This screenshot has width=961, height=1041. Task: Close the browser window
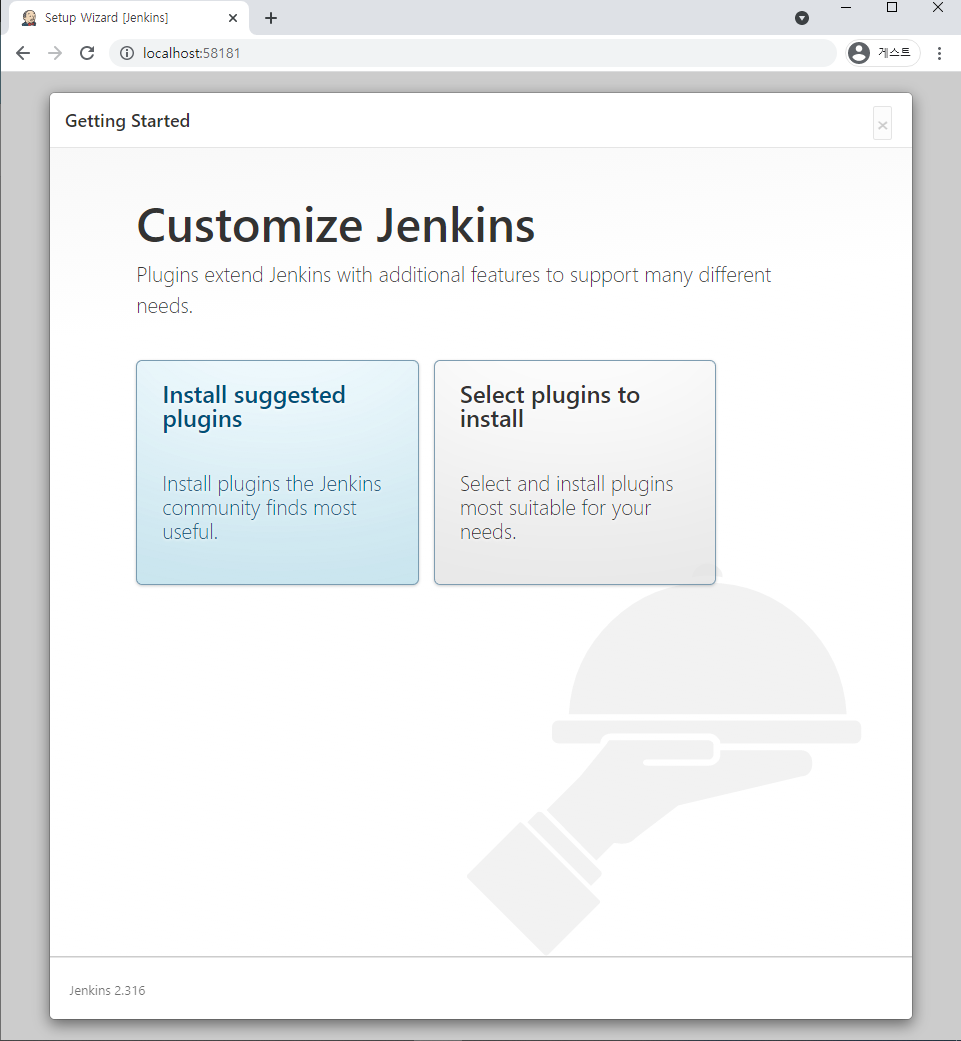(x=938, y=8)
